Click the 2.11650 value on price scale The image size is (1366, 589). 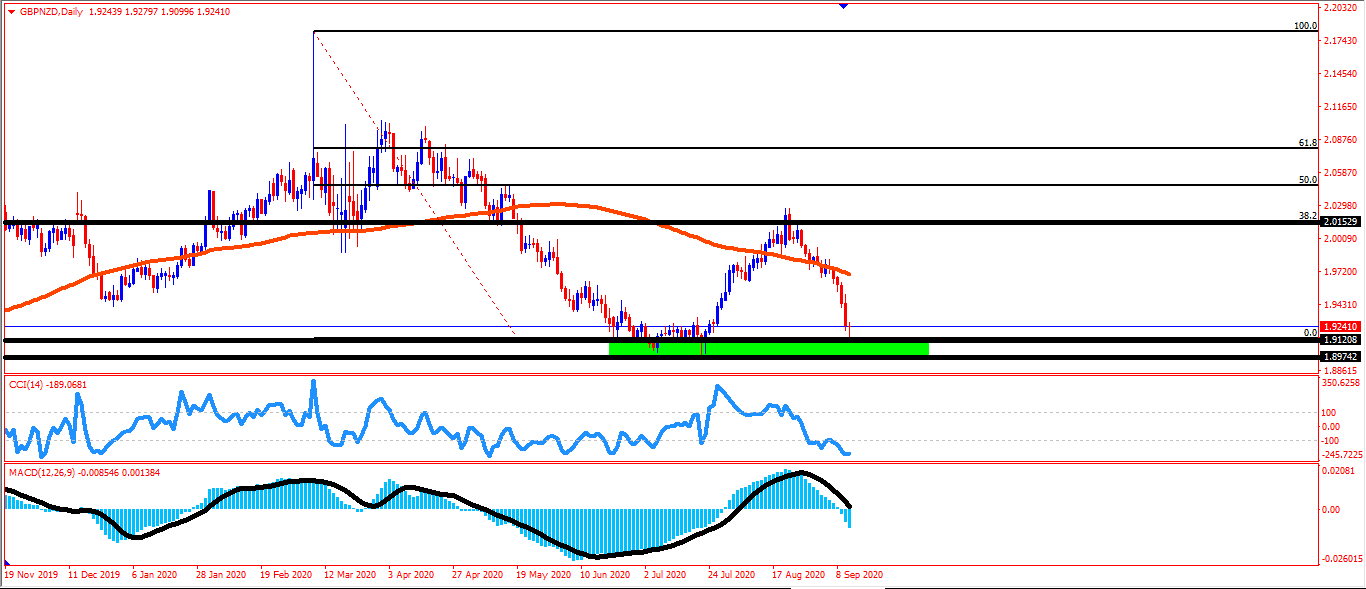(x=1338, y=106)
